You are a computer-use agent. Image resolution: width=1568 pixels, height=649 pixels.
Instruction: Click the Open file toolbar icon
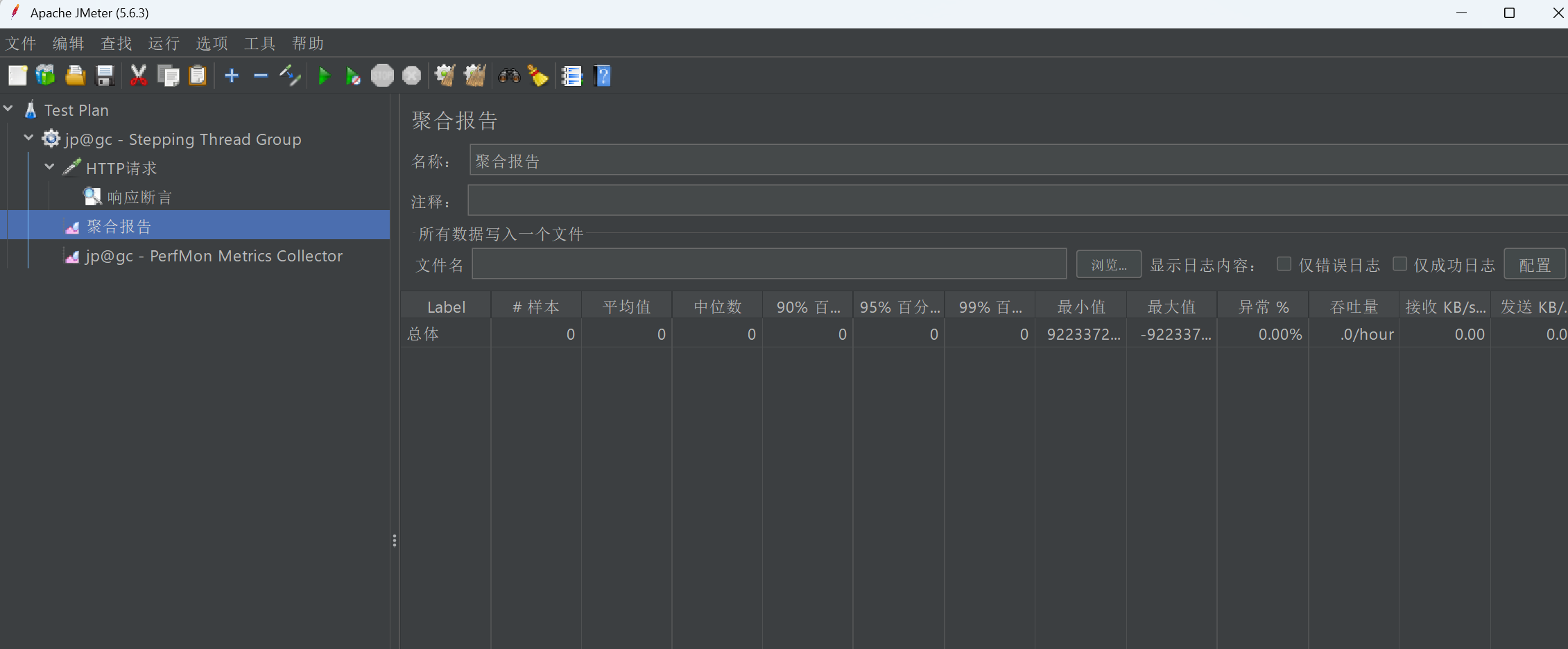click(x=75, y=76)
